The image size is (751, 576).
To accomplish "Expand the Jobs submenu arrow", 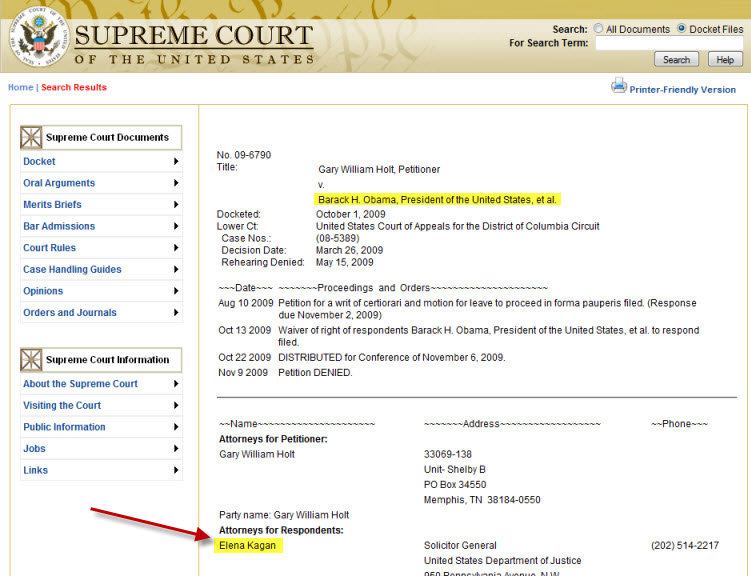I will 176,448.
